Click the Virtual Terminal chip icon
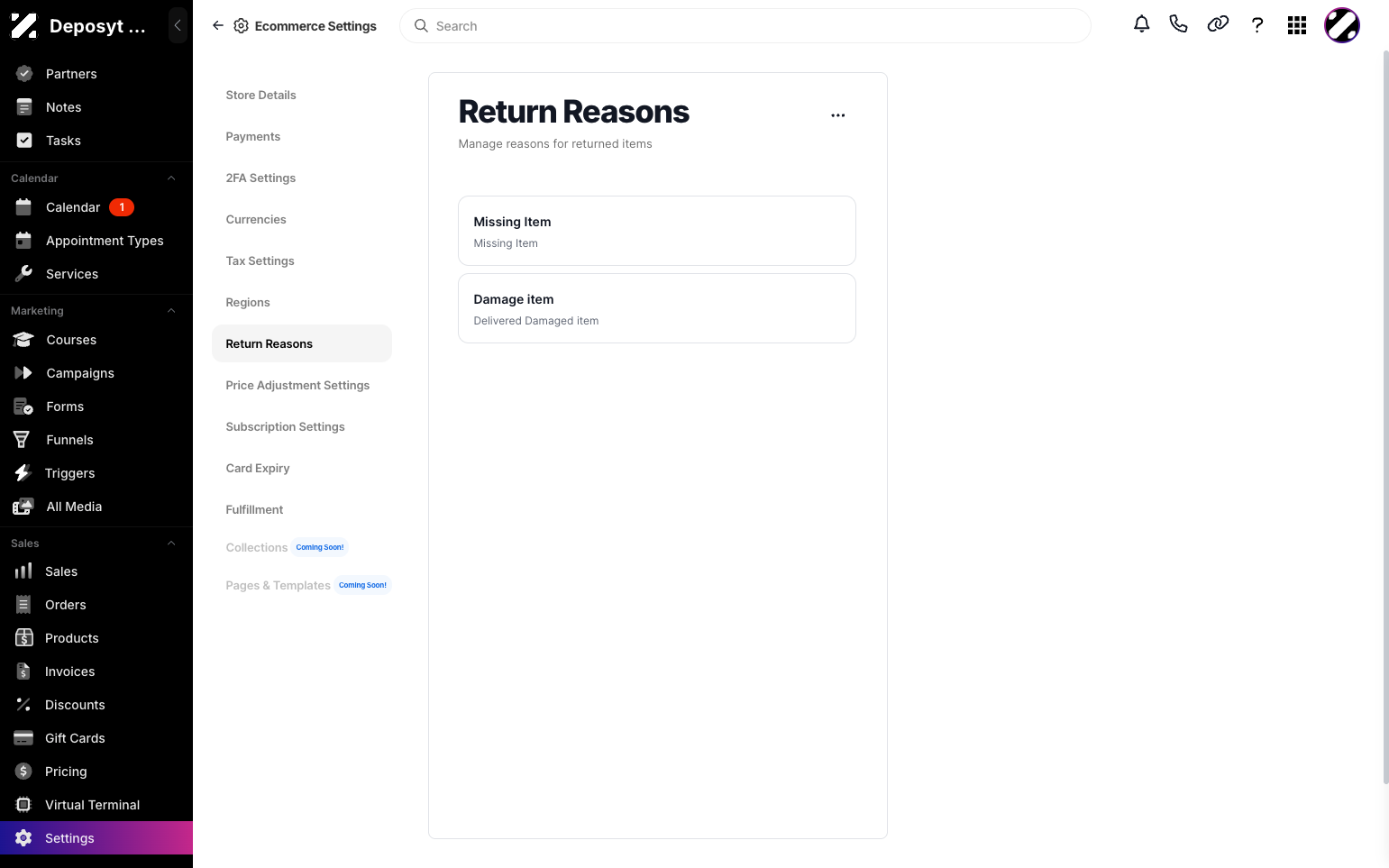Screen dimensions: 1389x868 tap(23, 805)
